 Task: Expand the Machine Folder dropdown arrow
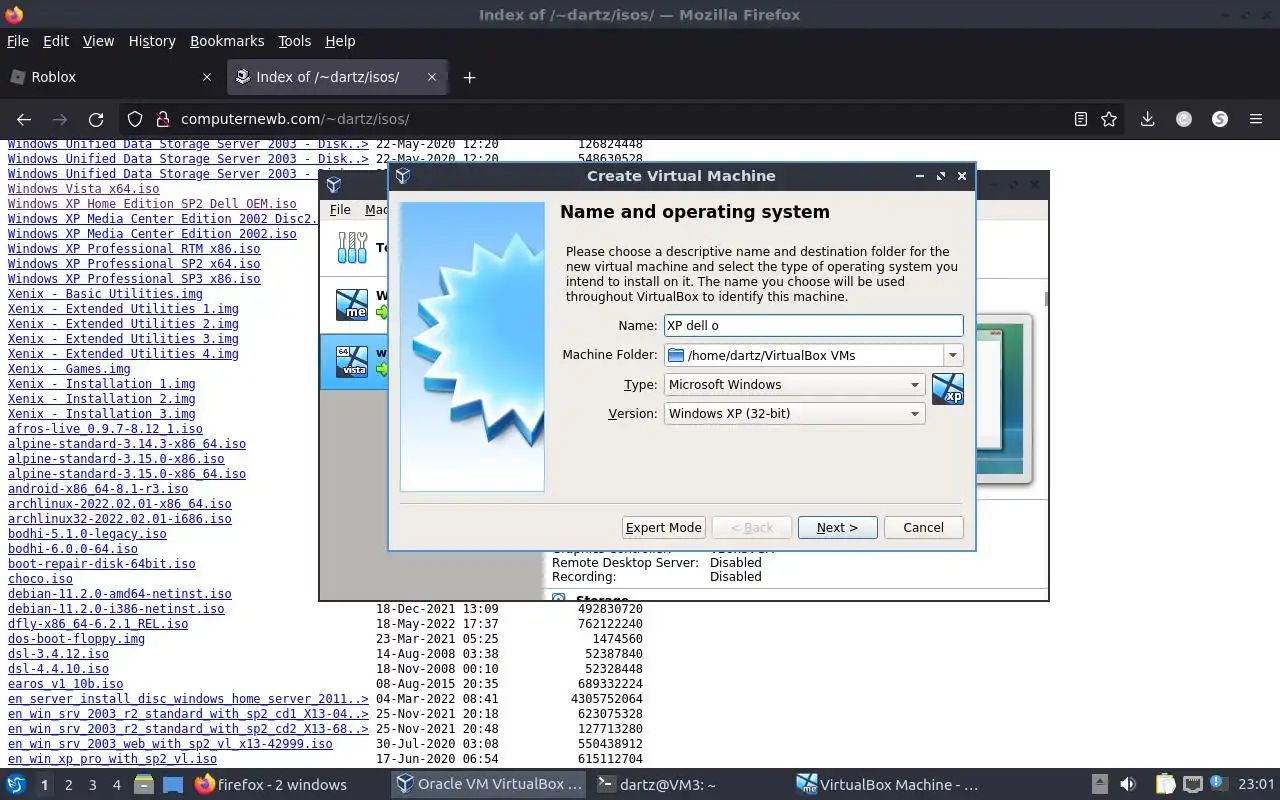[953, 355]
